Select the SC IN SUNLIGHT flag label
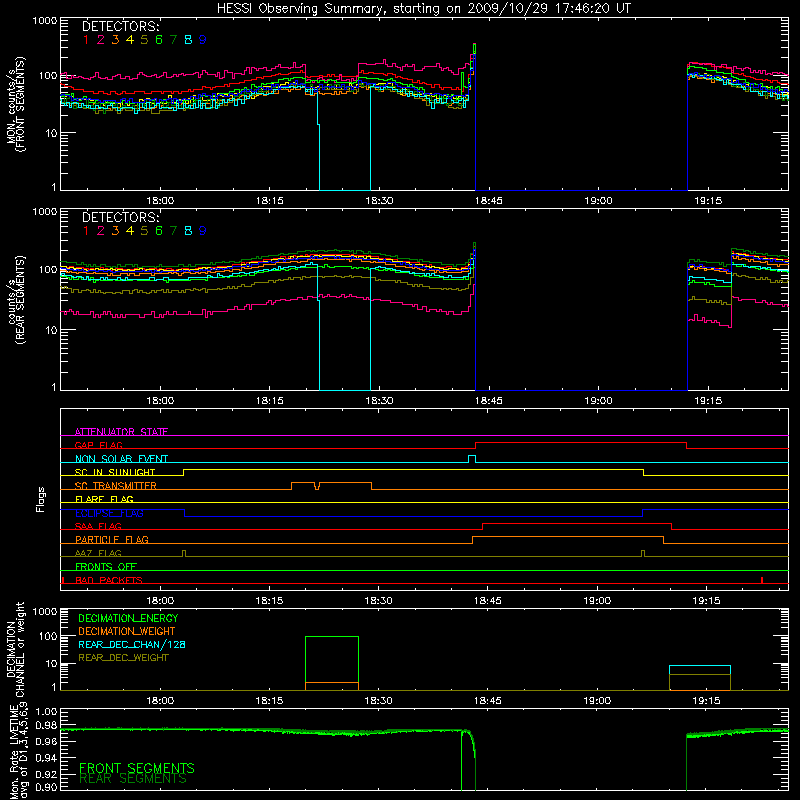The height and width of the screenshot is (800, 800). click(x=115, y=472)
